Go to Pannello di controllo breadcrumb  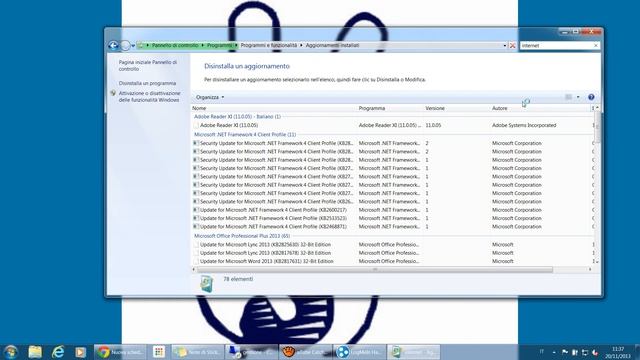(x=175, y=46)
